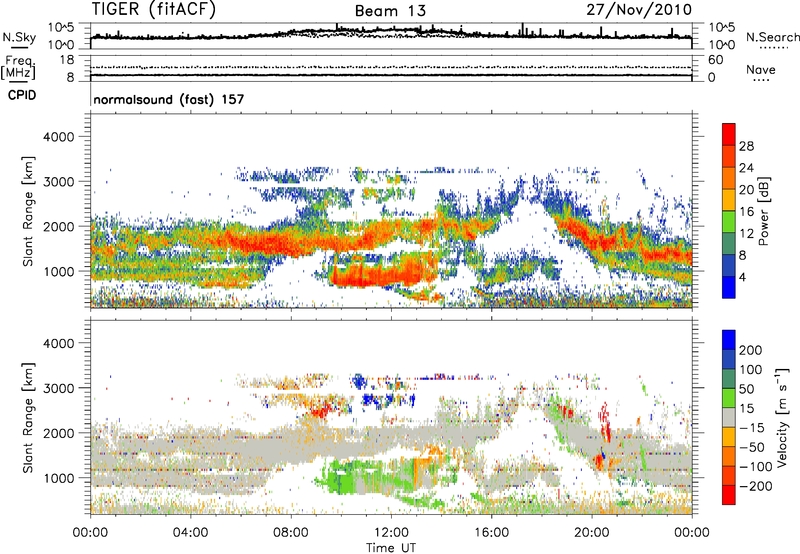
Task: Click the 'TIGER (fitACF)' plot title
Action: (x=154, y=9)
